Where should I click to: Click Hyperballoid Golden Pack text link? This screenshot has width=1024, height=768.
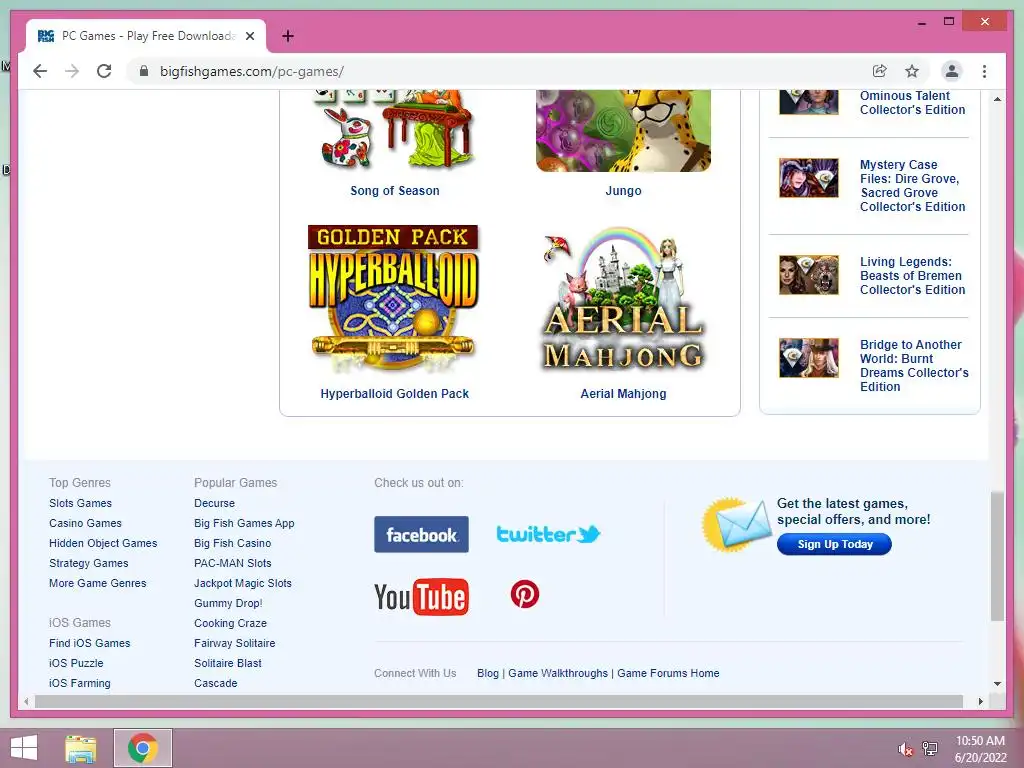point(394,394)
